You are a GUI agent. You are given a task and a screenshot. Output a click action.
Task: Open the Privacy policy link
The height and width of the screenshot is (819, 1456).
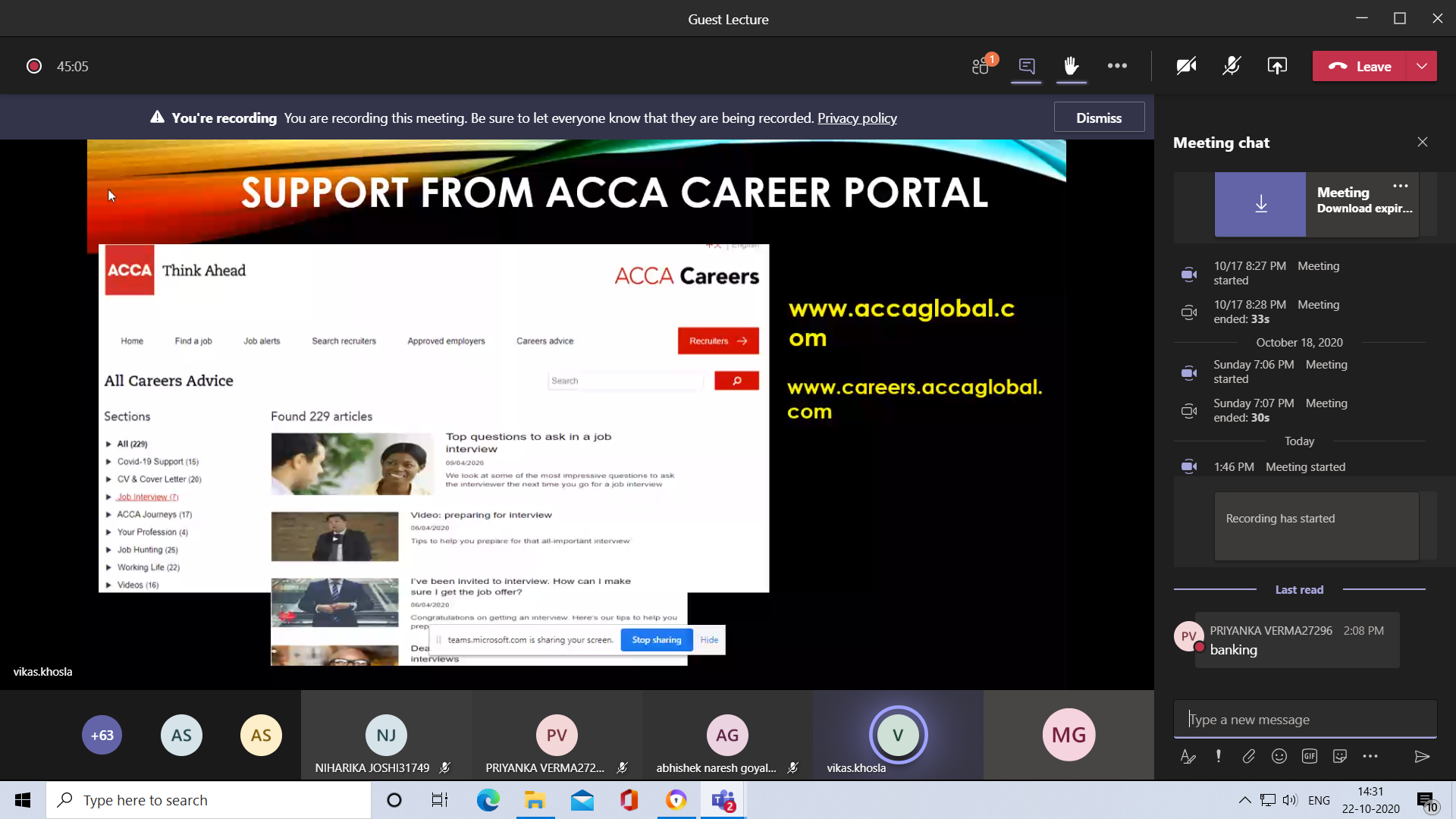[857, 118]
